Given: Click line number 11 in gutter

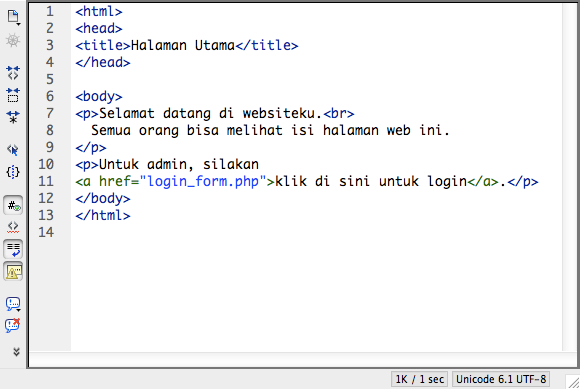Looking at the screenshot, I should (46, 181).
